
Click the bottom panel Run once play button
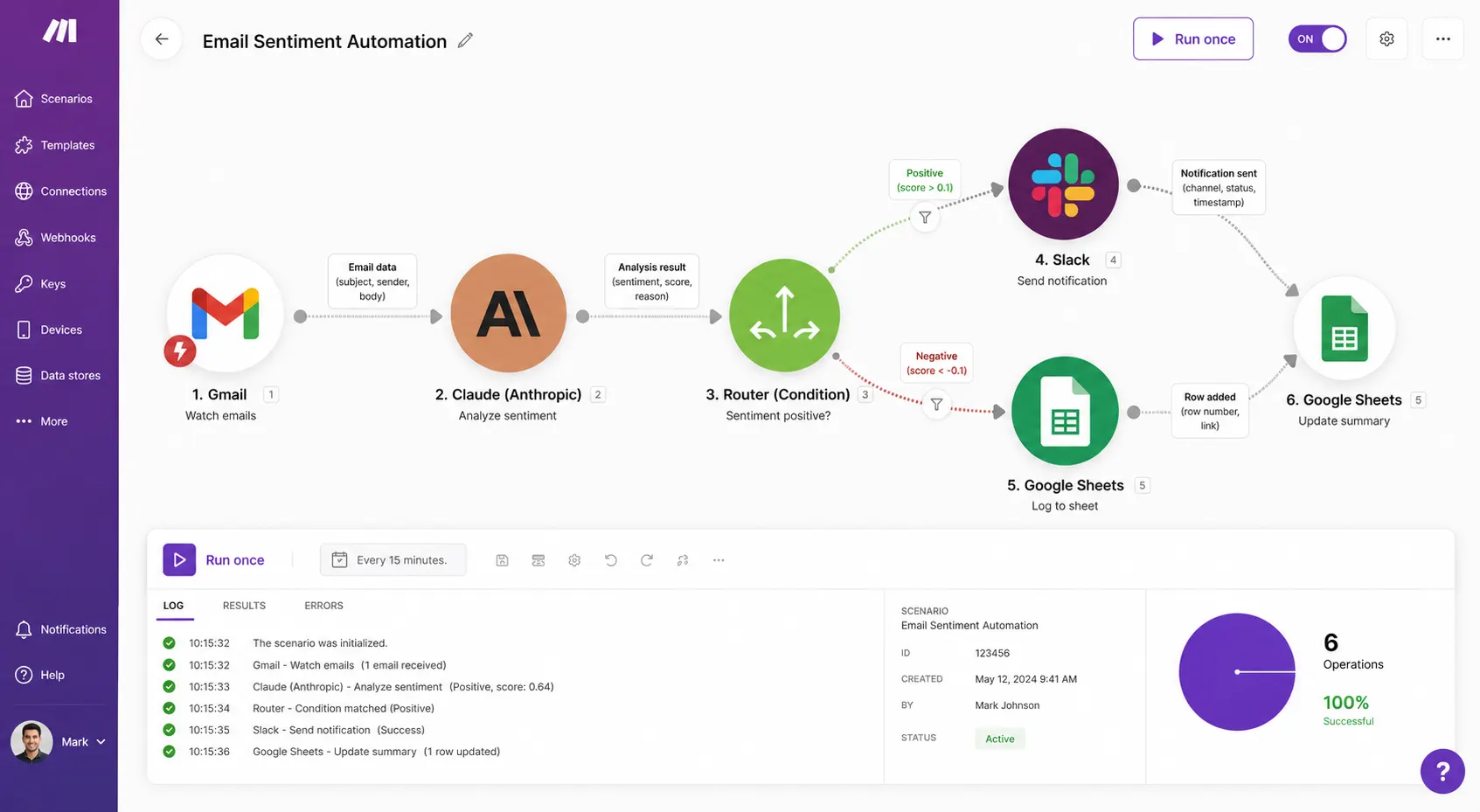coord(179,560)
